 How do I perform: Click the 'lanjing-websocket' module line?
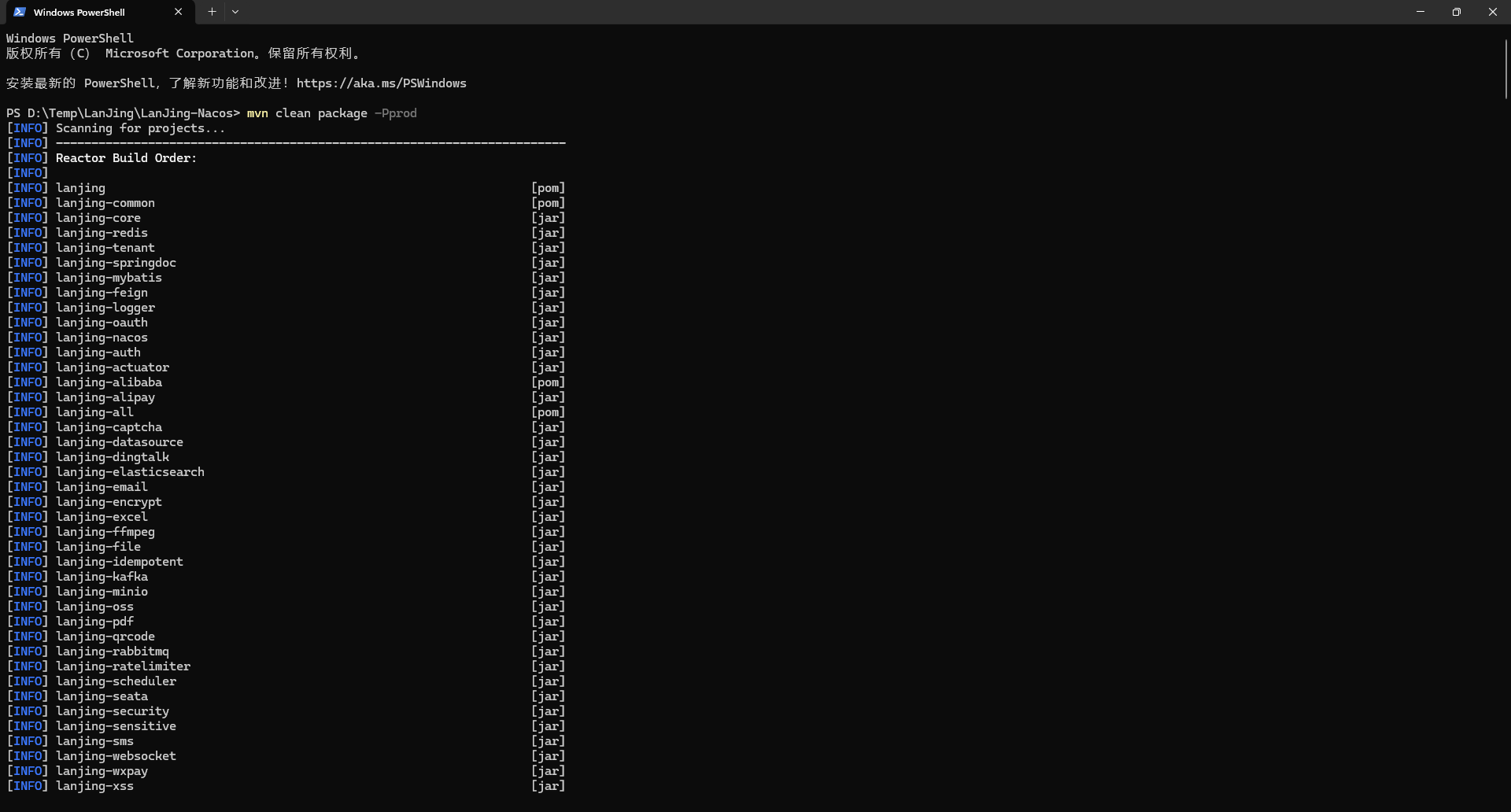[x=116, y=756]
